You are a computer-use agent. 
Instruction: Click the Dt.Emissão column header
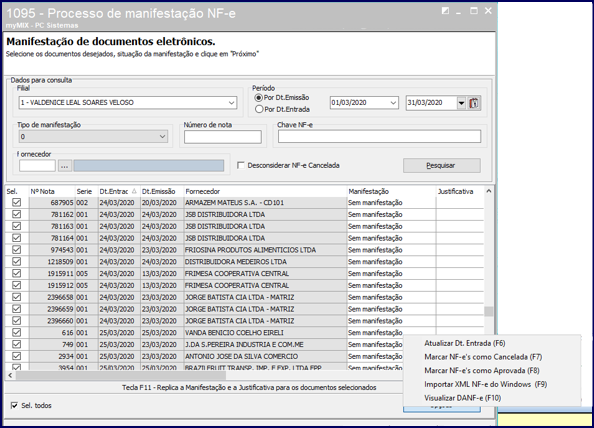click(x=162, y=191)
